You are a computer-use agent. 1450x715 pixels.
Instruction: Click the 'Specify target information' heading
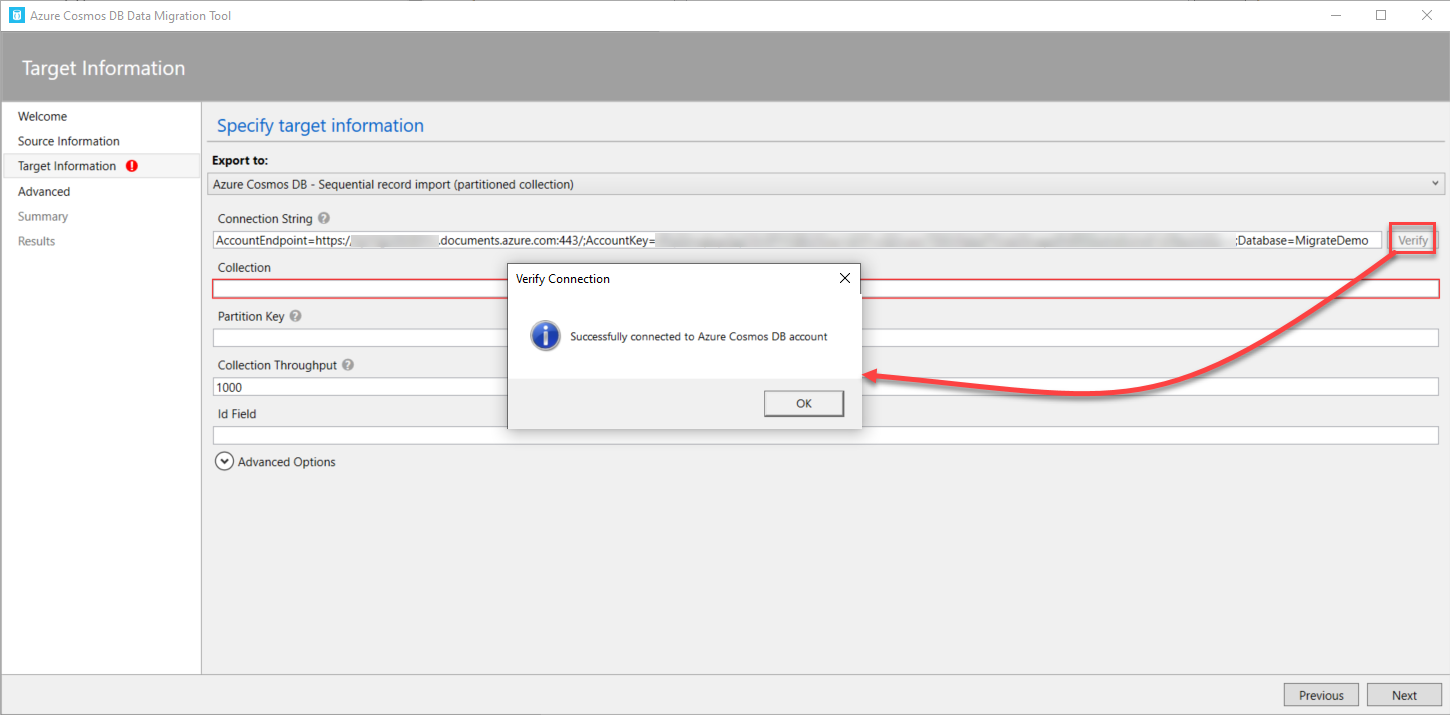point(320,126)
